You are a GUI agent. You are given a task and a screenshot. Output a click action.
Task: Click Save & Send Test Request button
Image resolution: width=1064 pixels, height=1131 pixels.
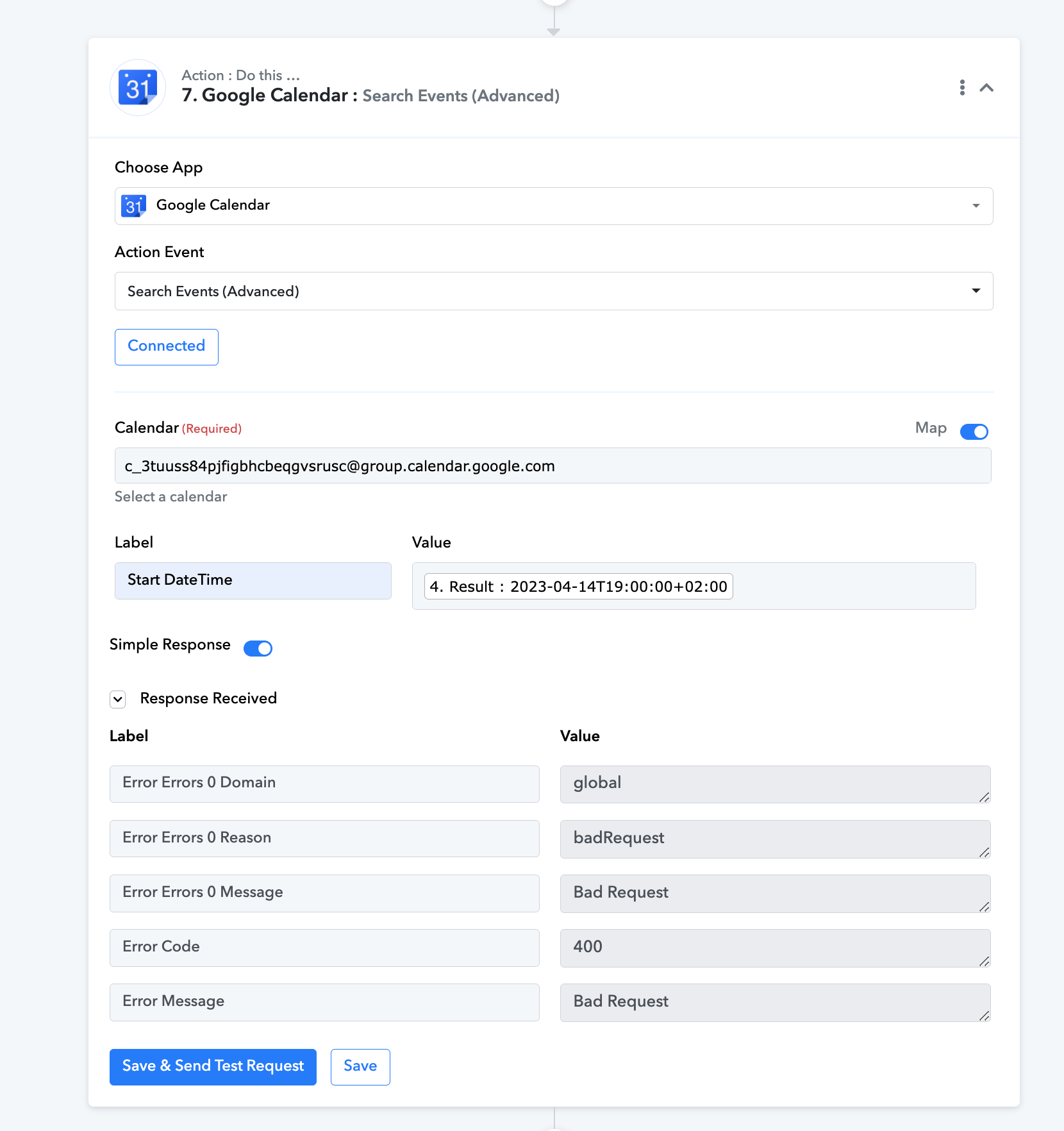point(213,1067)
